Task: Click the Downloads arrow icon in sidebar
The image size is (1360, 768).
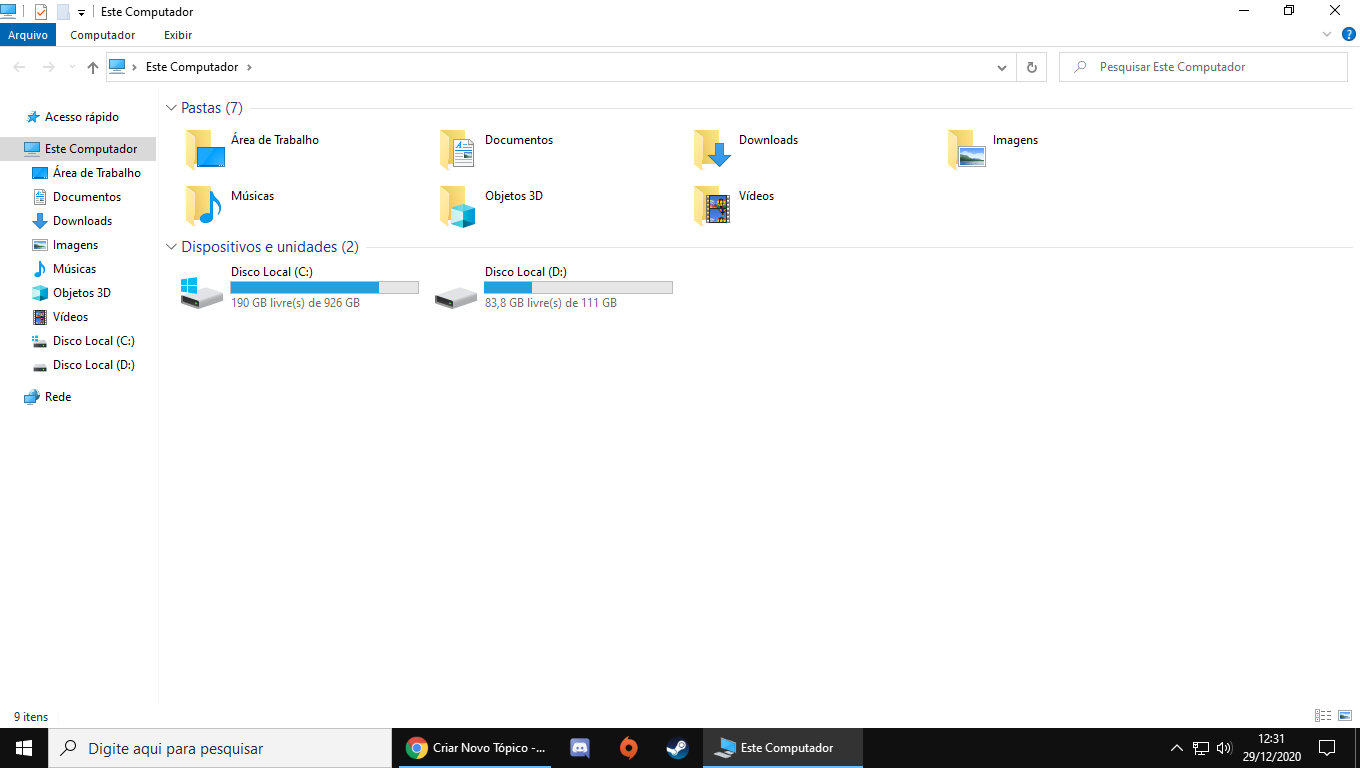Action: coord(40,221)
